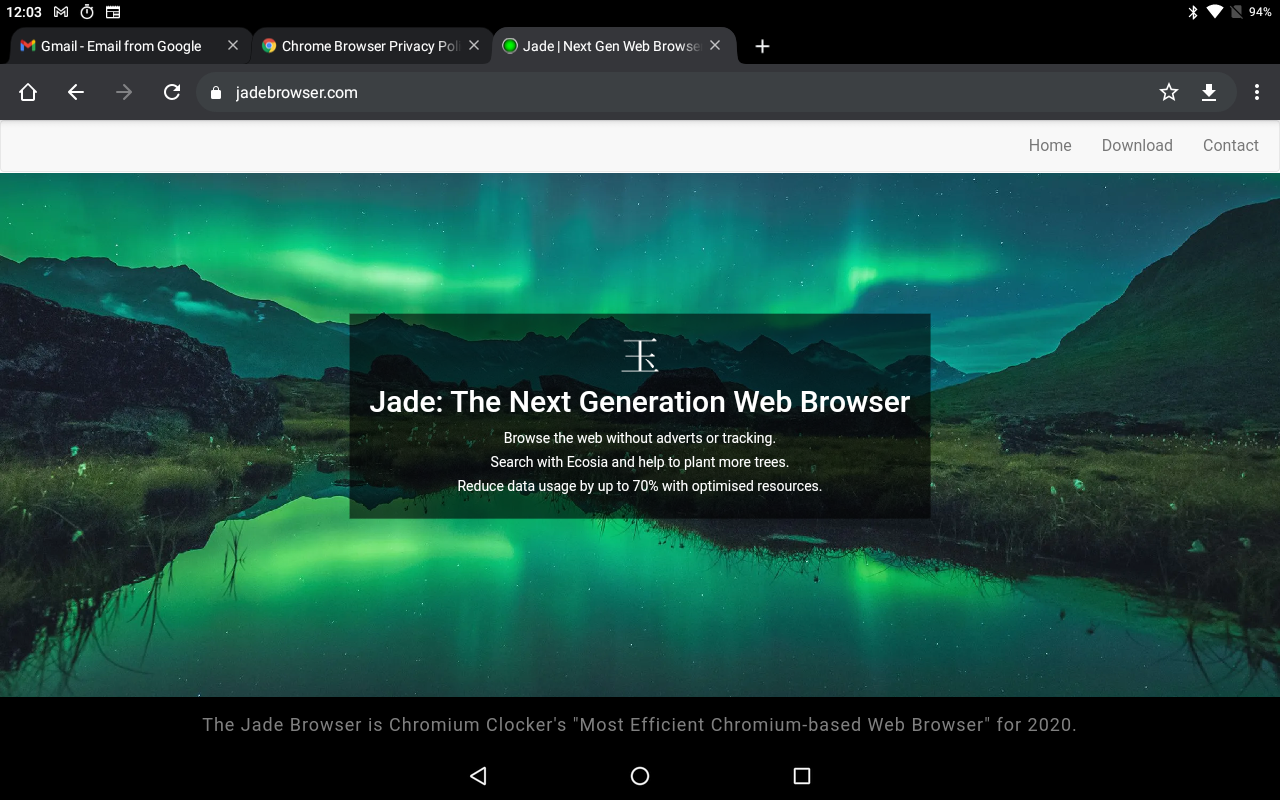Tap the Android back navigation button
Image resolution: width=1280 pixels, height=800 pixels.
pyautogui.click(x=478, y=776)
